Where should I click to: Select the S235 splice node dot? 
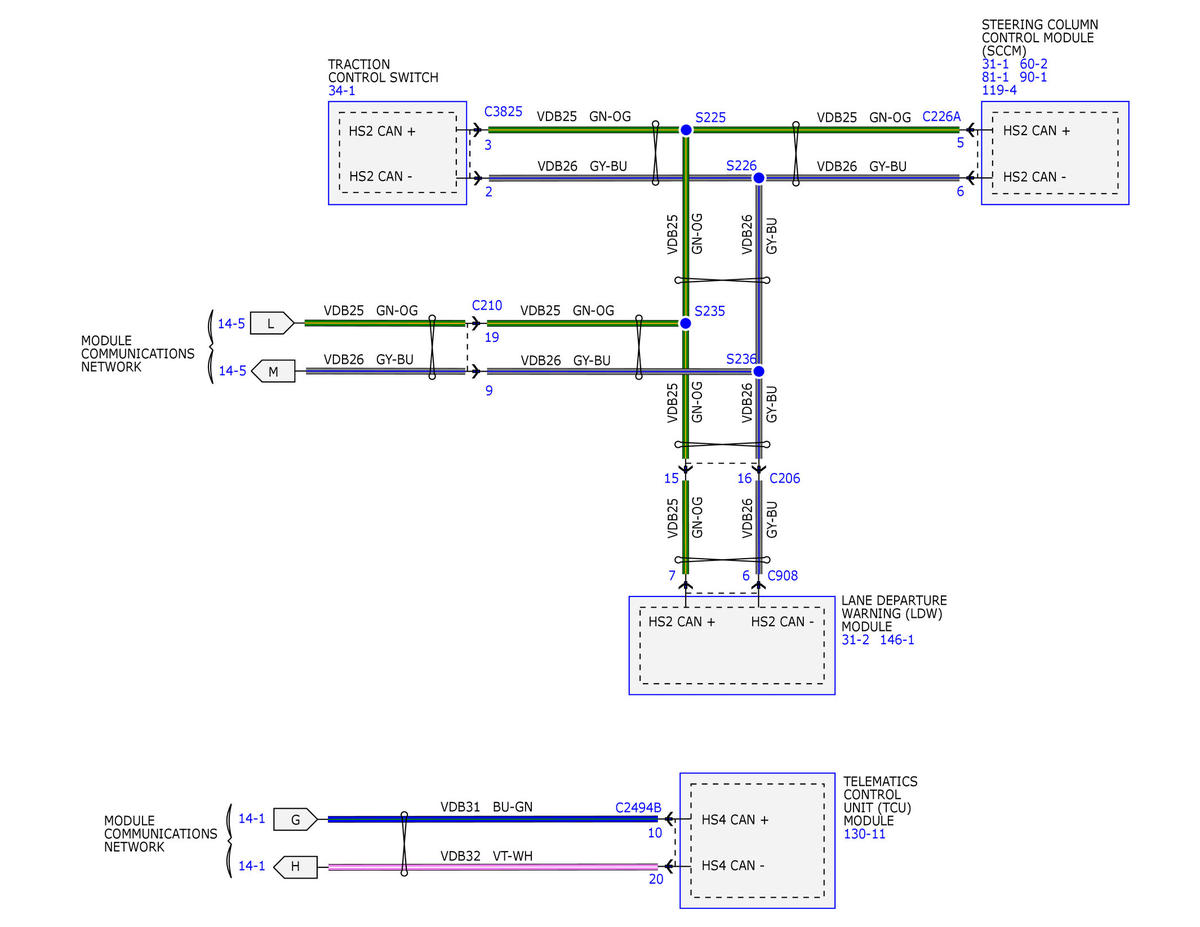click(686, 324)
